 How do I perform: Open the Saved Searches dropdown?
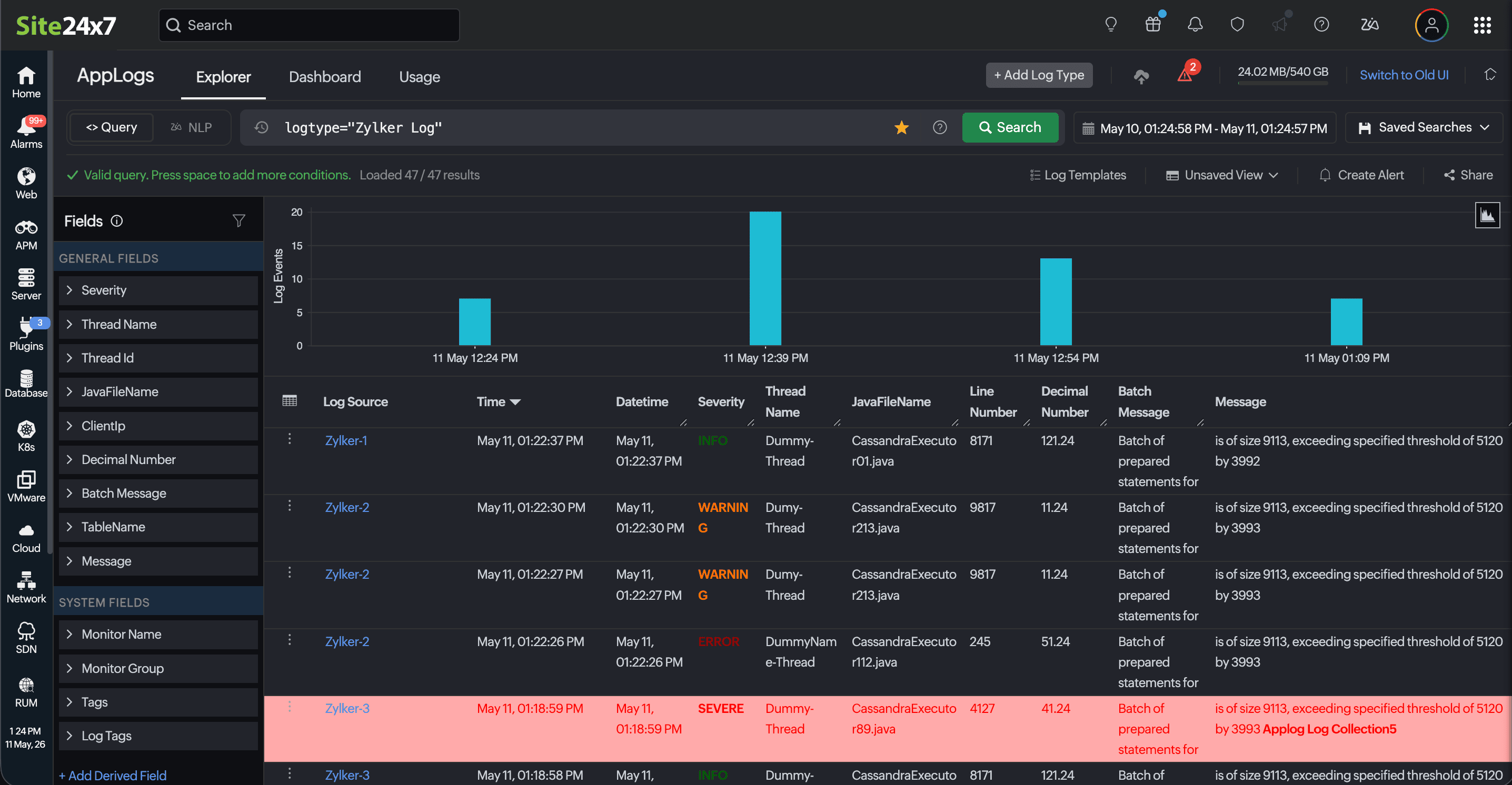pos(1424,127)
